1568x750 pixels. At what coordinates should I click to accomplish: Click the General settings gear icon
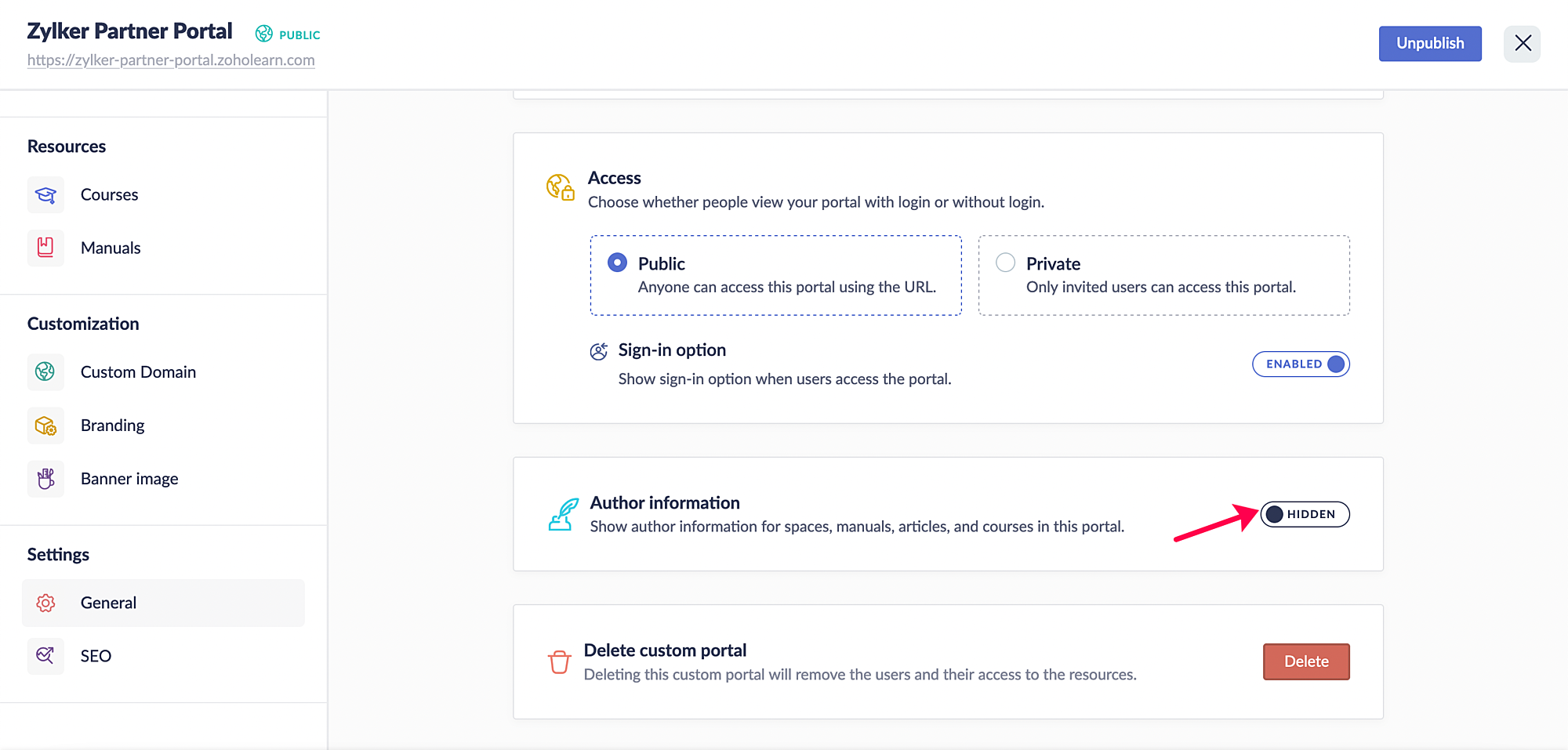(x=45, y=603)
